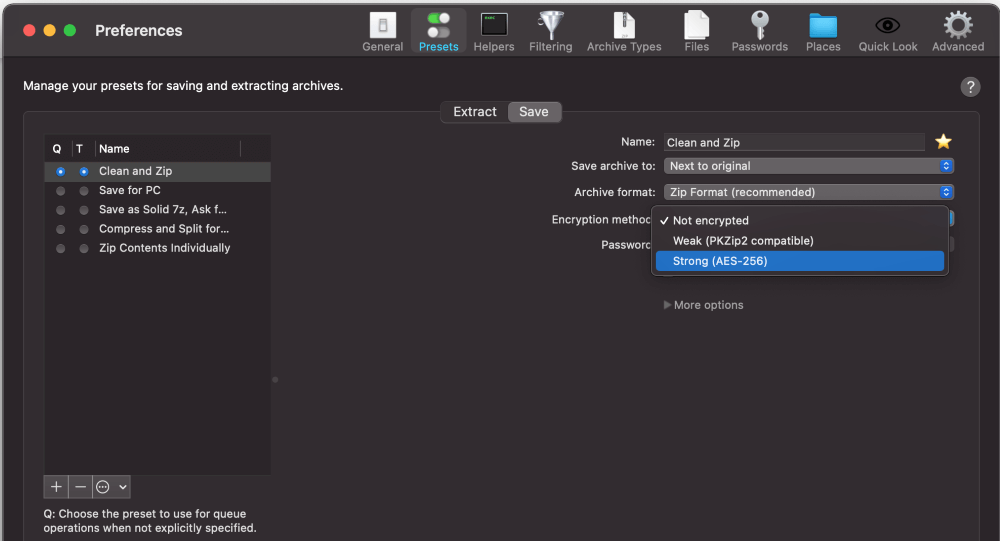Switch to the Extract tab
This screenshot has height=541, width=1000.
tap(474, 112)
